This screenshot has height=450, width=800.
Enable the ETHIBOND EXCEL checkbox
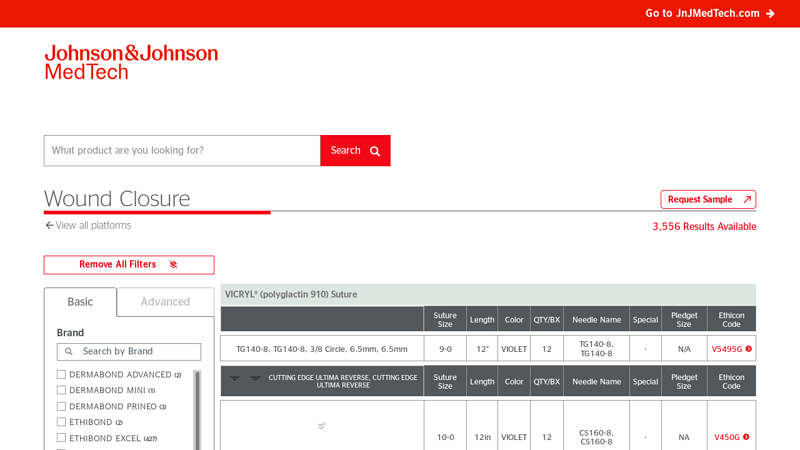tap(61, 438)
